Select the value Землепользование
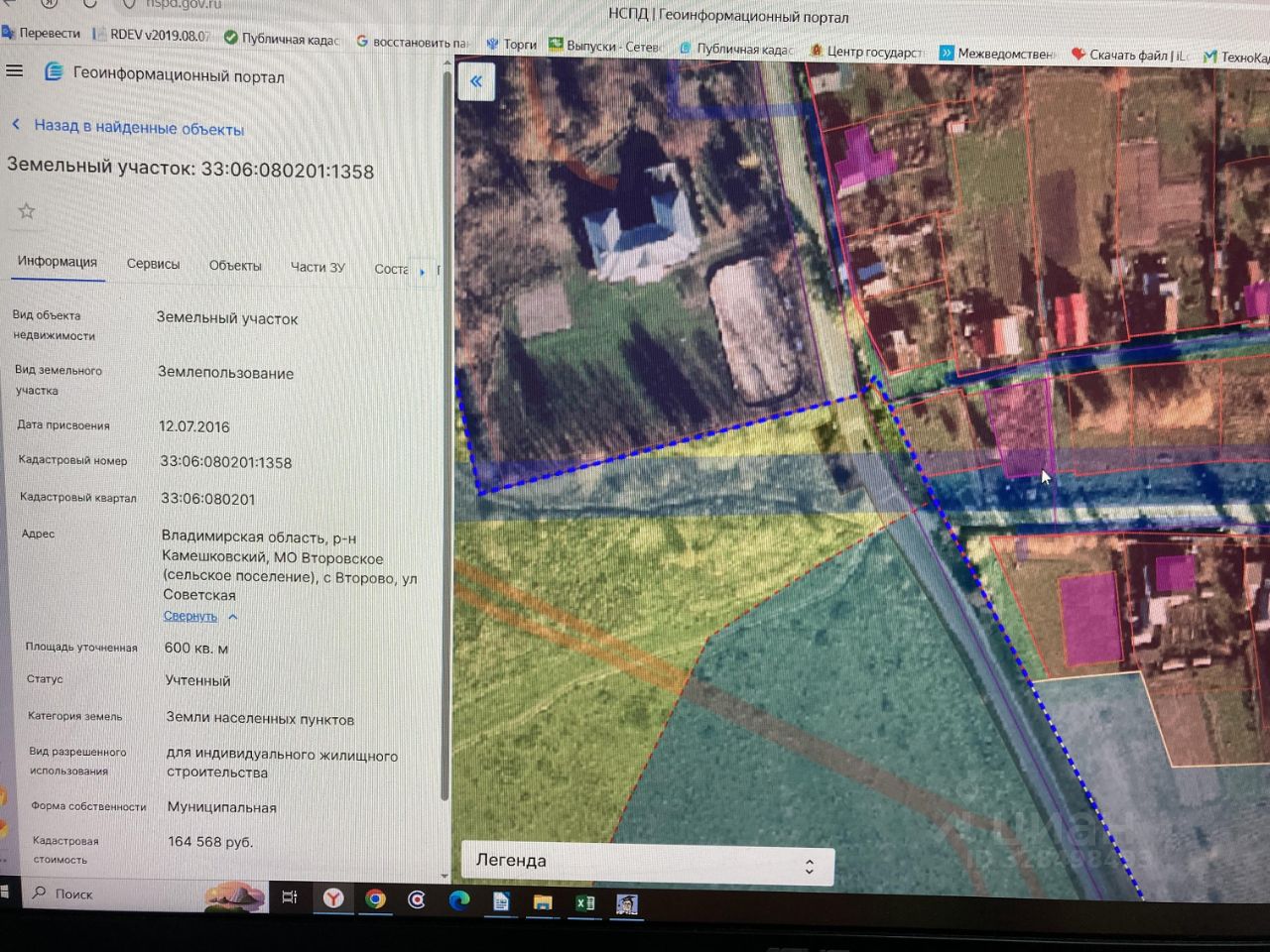1270x952 pixels. point(226,374)
